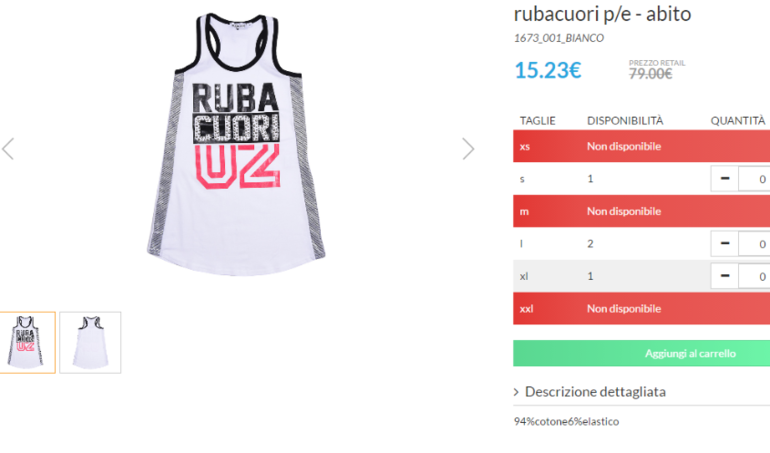Select the back view thumbnail
The height and width of the screenshot is (453, 770).
(x=90, y=342)
